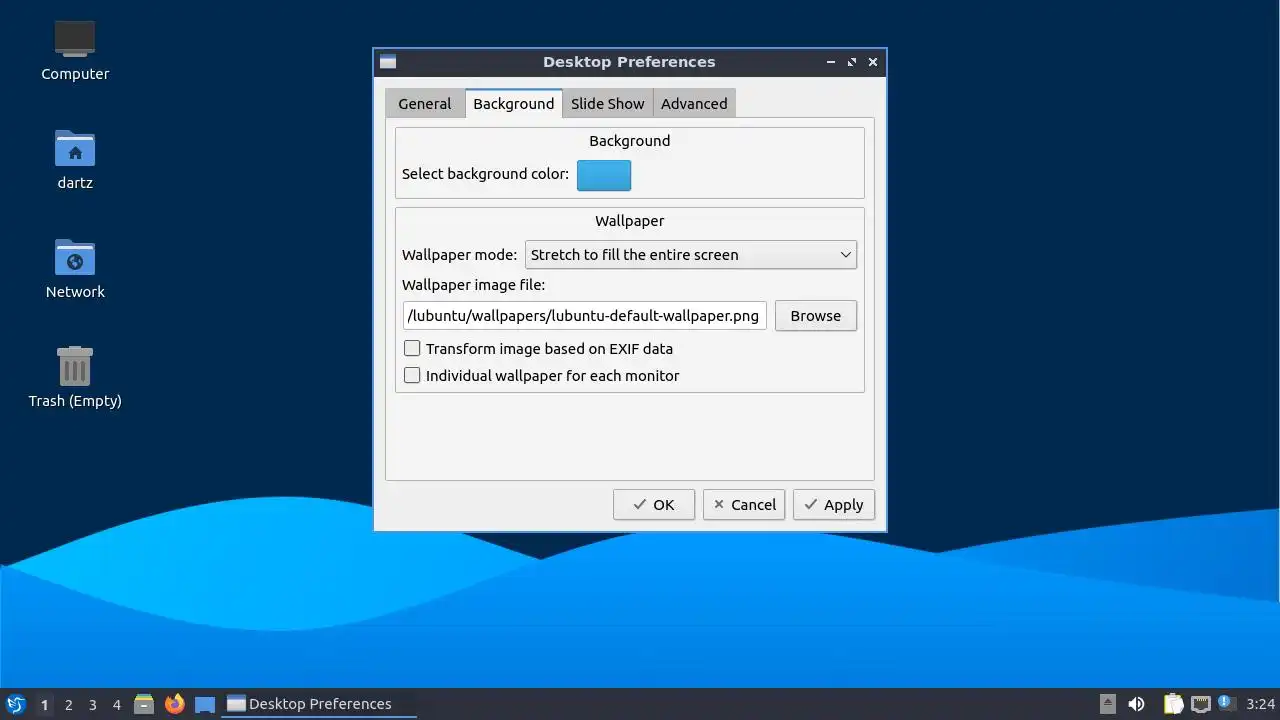Switch to workspace 3
Screen dimensions: 1280x720
pyautogui.click(x=92, y=704)
